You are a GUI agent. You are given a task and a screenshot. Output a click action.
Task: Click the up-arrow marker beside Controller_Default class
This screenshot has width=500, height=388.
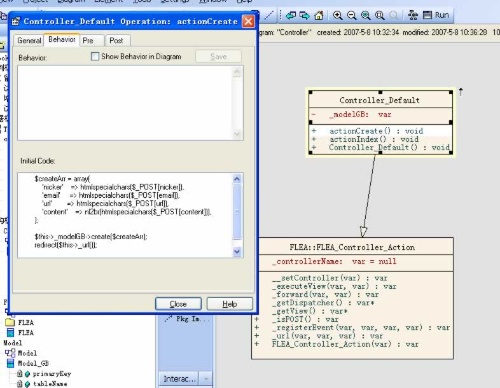point(461,92)
